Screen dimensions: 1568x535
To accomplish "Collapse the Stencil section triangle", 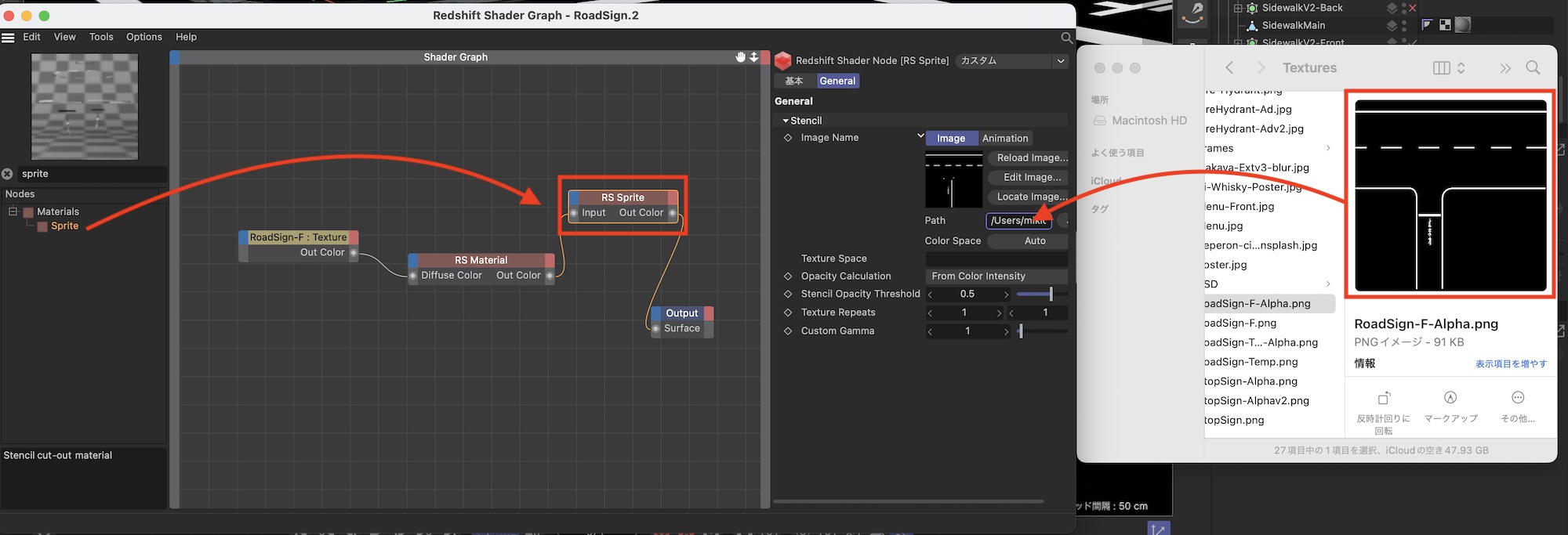I will (x=786, y=121).
